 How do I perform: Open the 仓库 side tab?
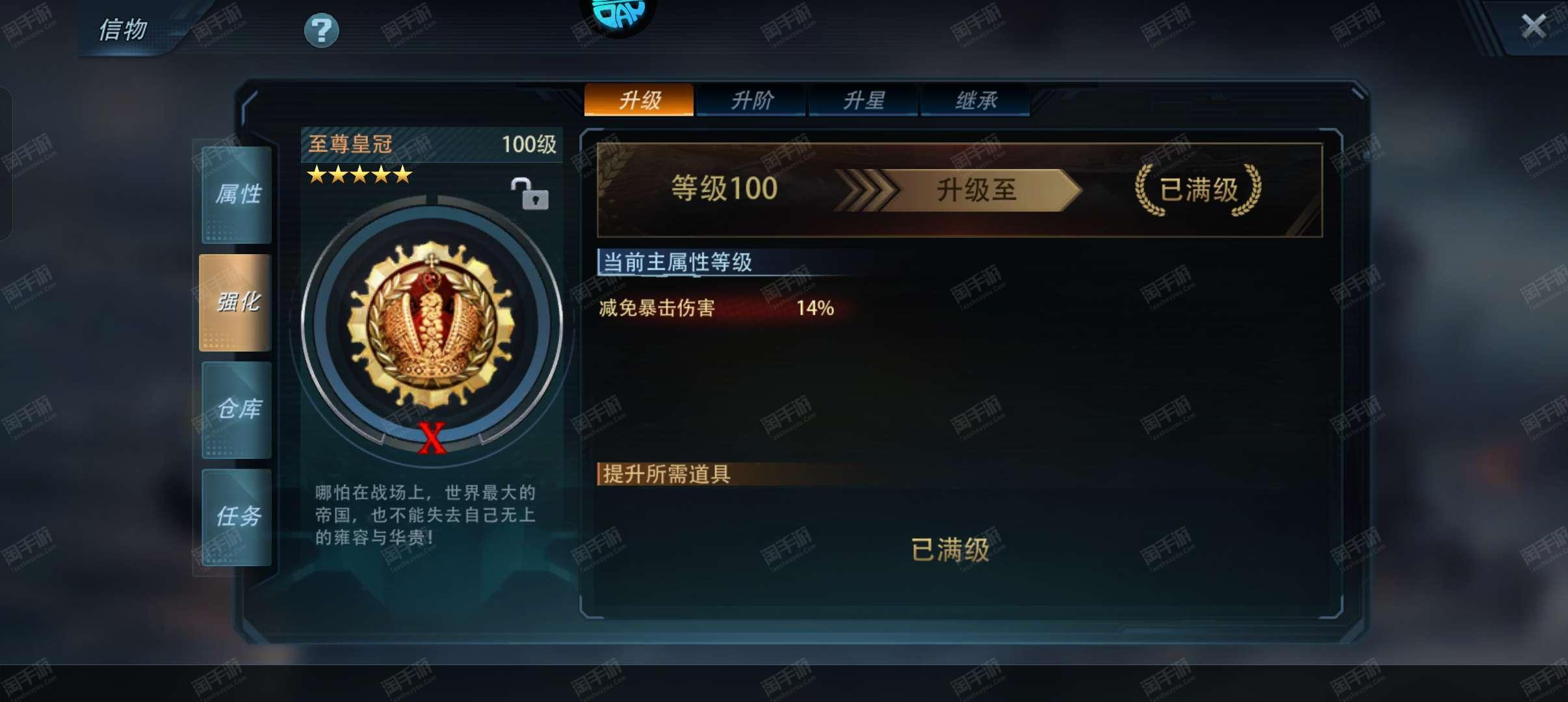click(x=237, y=410)
